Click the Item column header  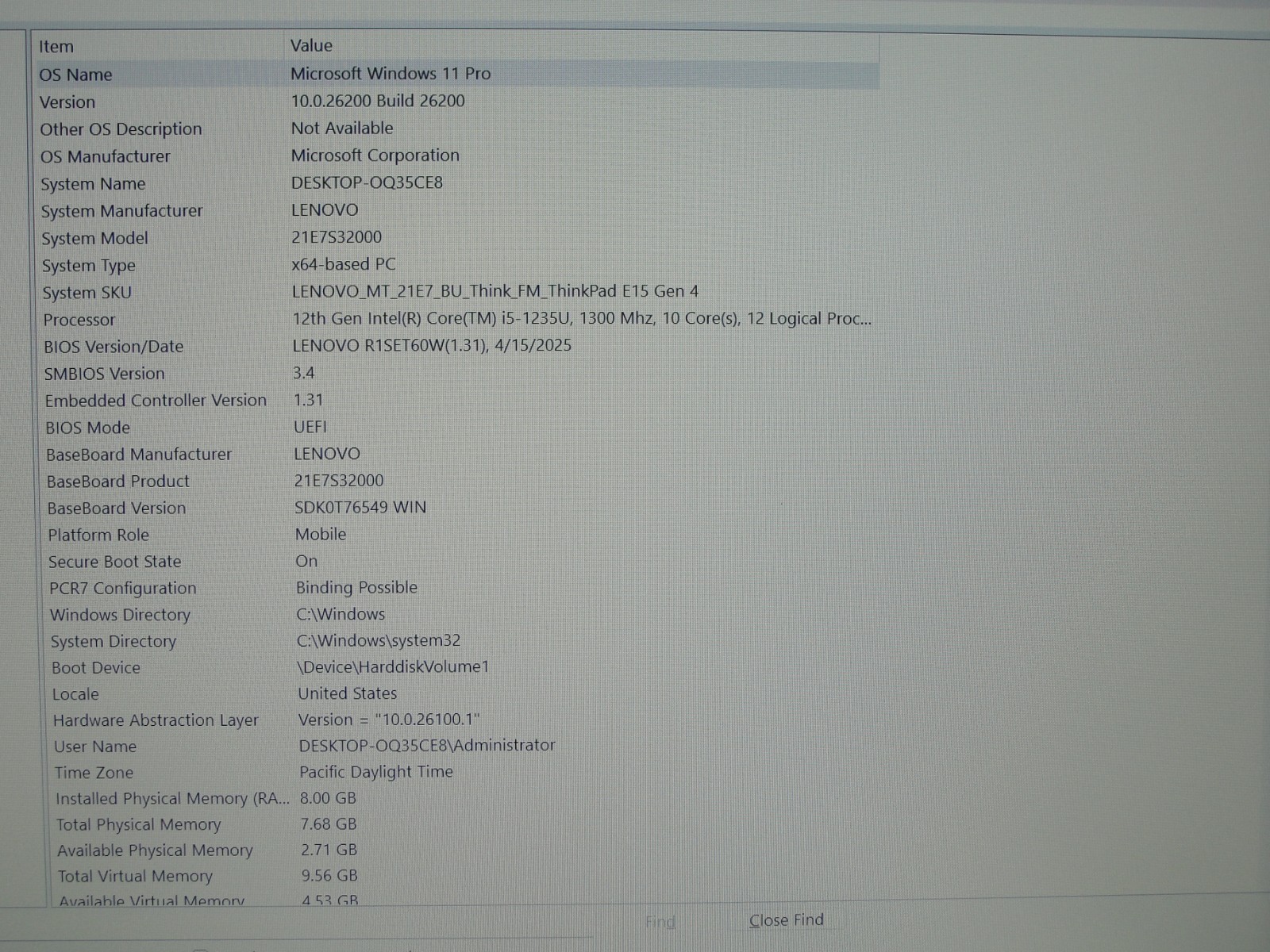click(56, 47)
